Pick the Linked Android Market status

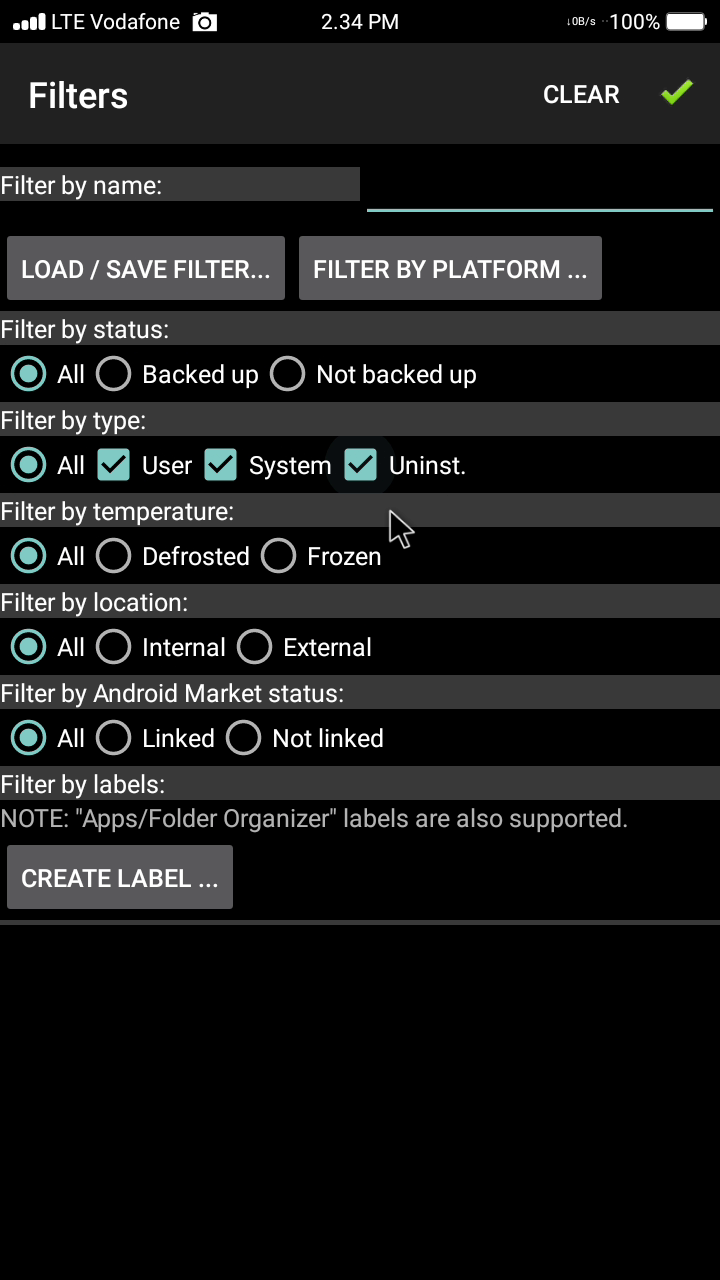pyautogui.click(x=114, y=738)
